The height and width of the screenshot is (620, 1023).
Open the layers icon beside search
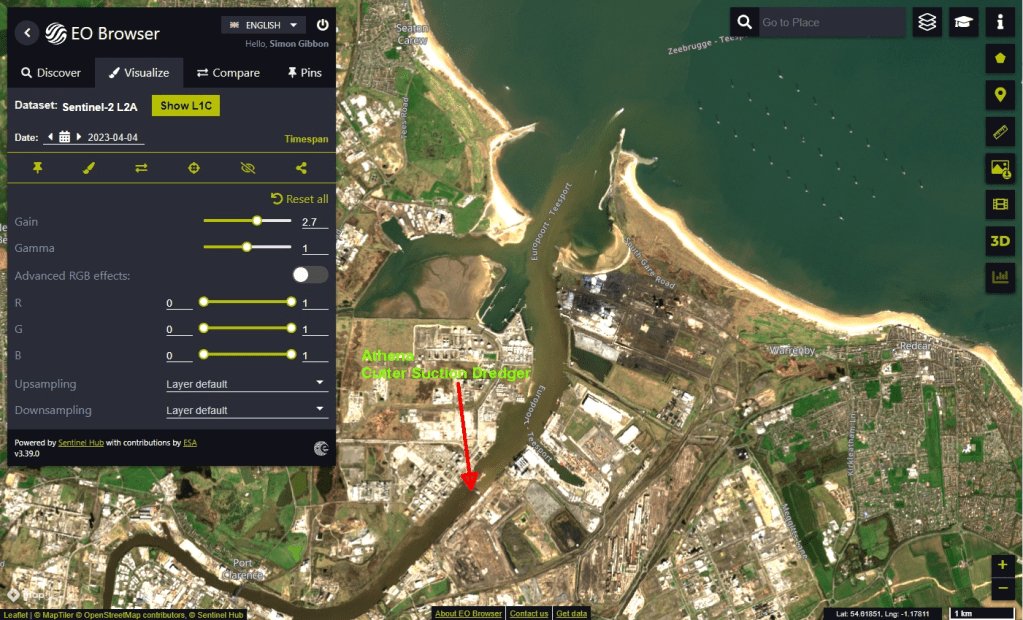click(927, 22)
